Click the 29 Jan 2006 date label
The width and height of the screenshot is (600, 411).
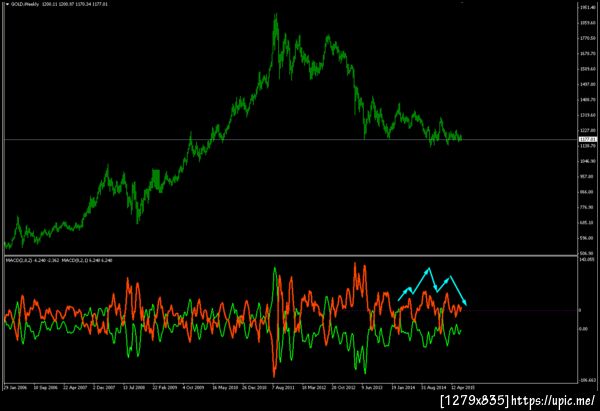(16, 388)
